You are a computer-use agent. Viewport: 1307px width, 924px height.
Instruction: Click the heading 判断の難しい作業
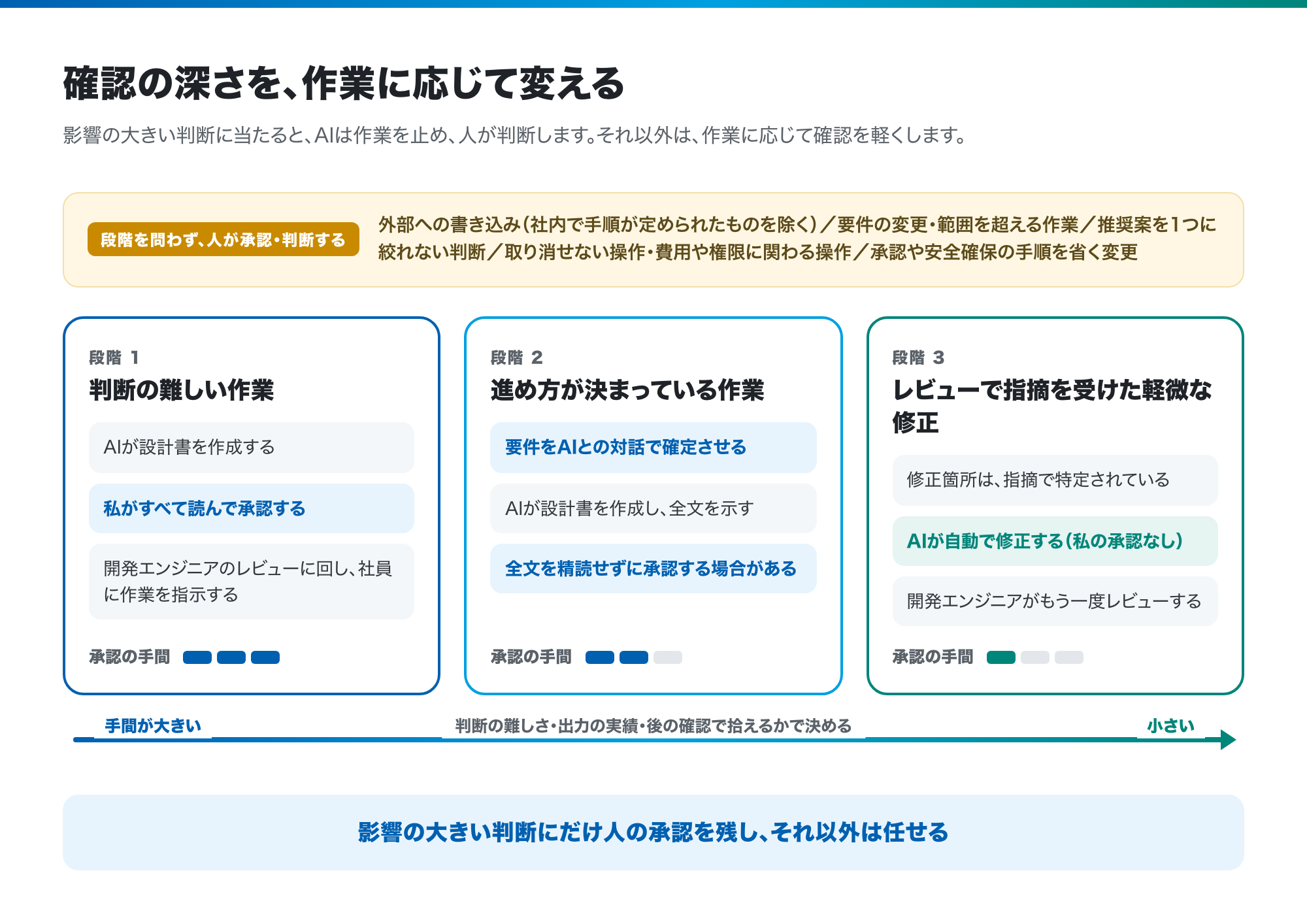[x=182, y=390]
